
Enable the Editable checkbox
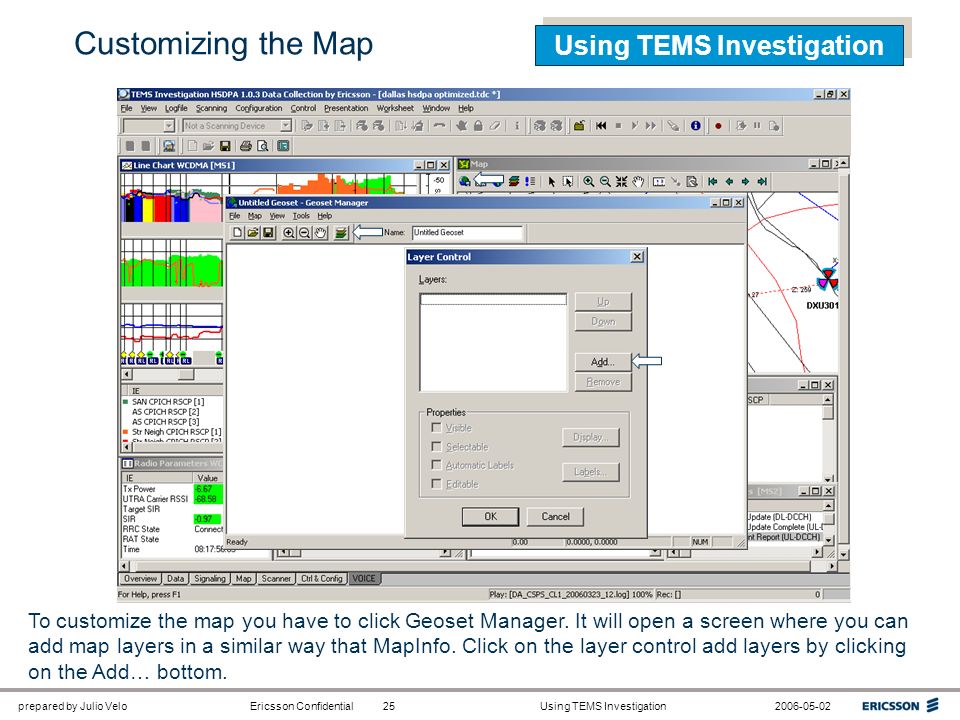click(436, 484)
